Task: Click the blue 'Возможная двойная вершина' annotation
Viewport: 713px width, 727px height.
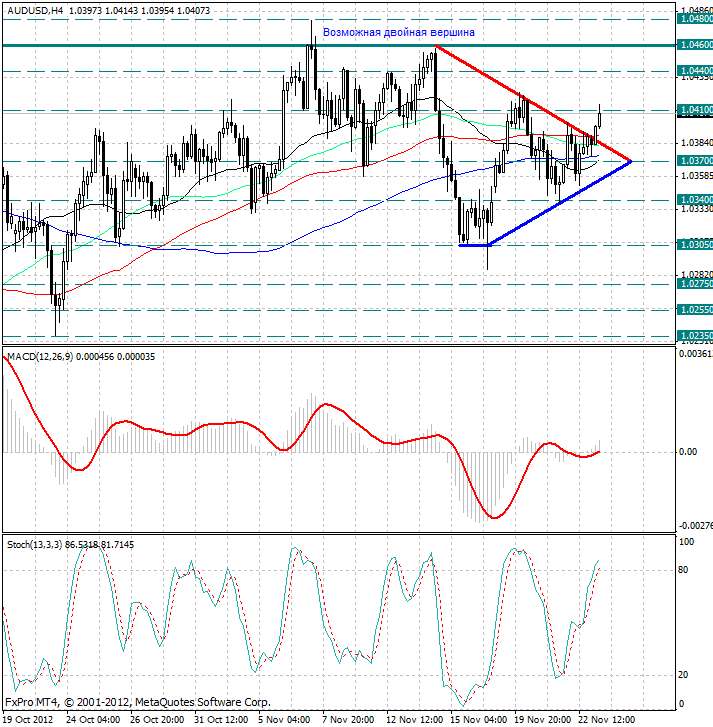Action: click(x=399, y=32)
